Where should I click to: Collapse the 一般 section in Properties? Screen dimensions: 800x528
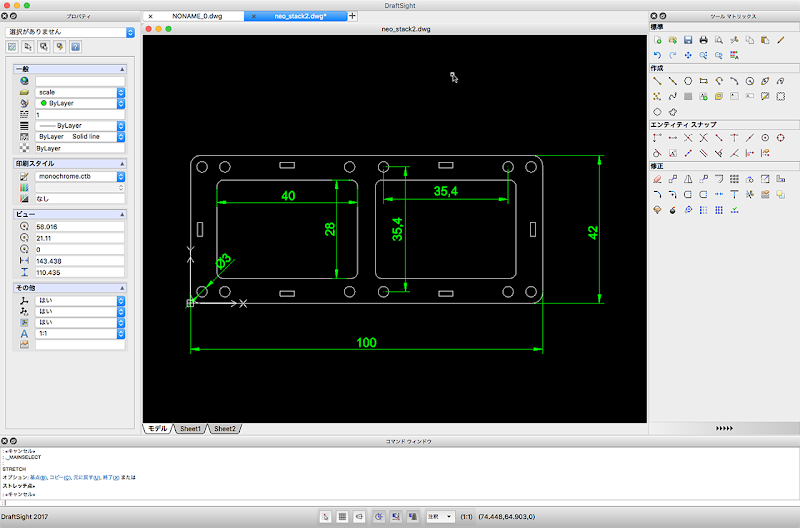click(122, 69)
